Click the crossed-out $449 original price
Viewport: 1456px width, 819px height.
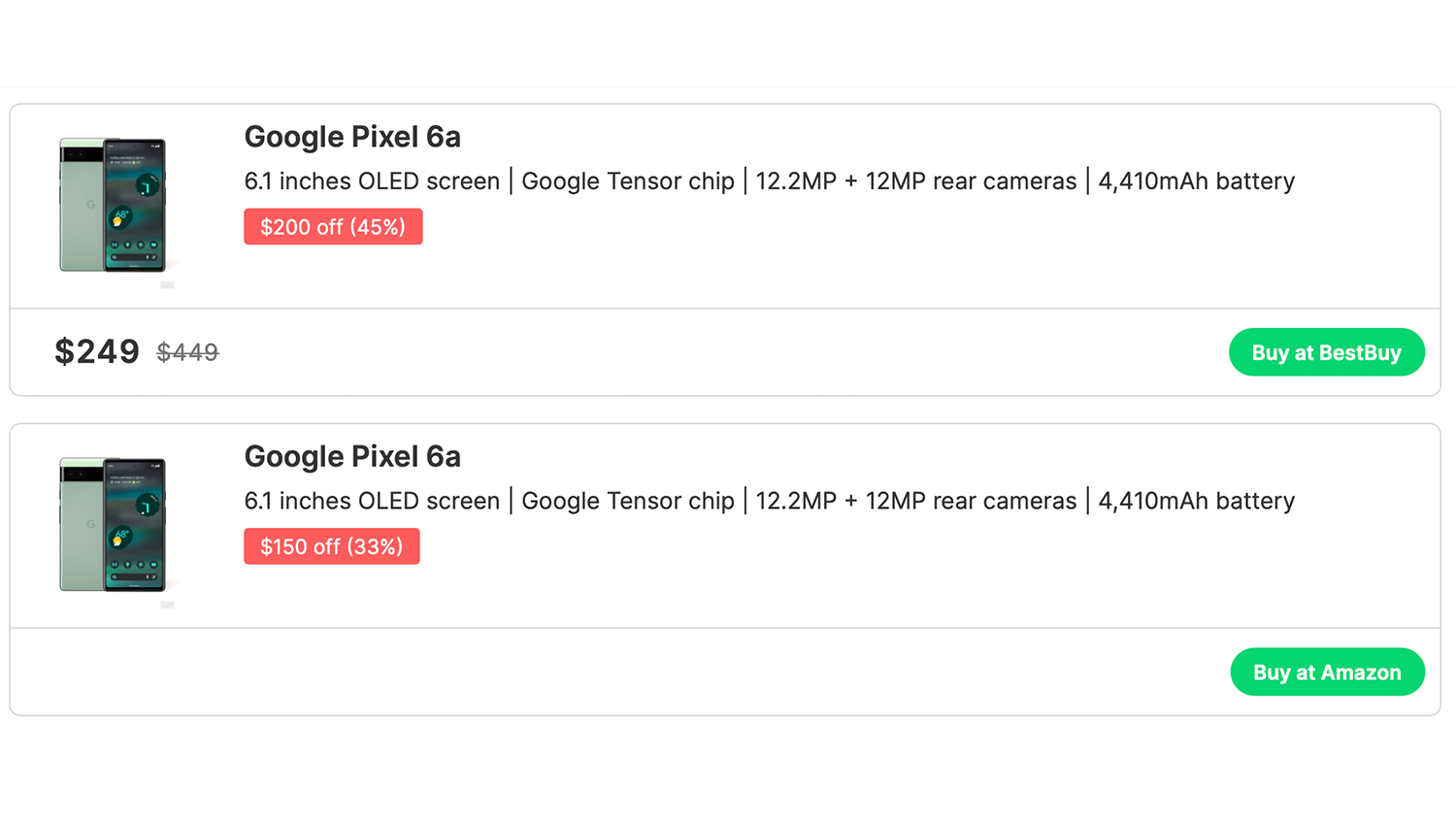click(187, 352)
